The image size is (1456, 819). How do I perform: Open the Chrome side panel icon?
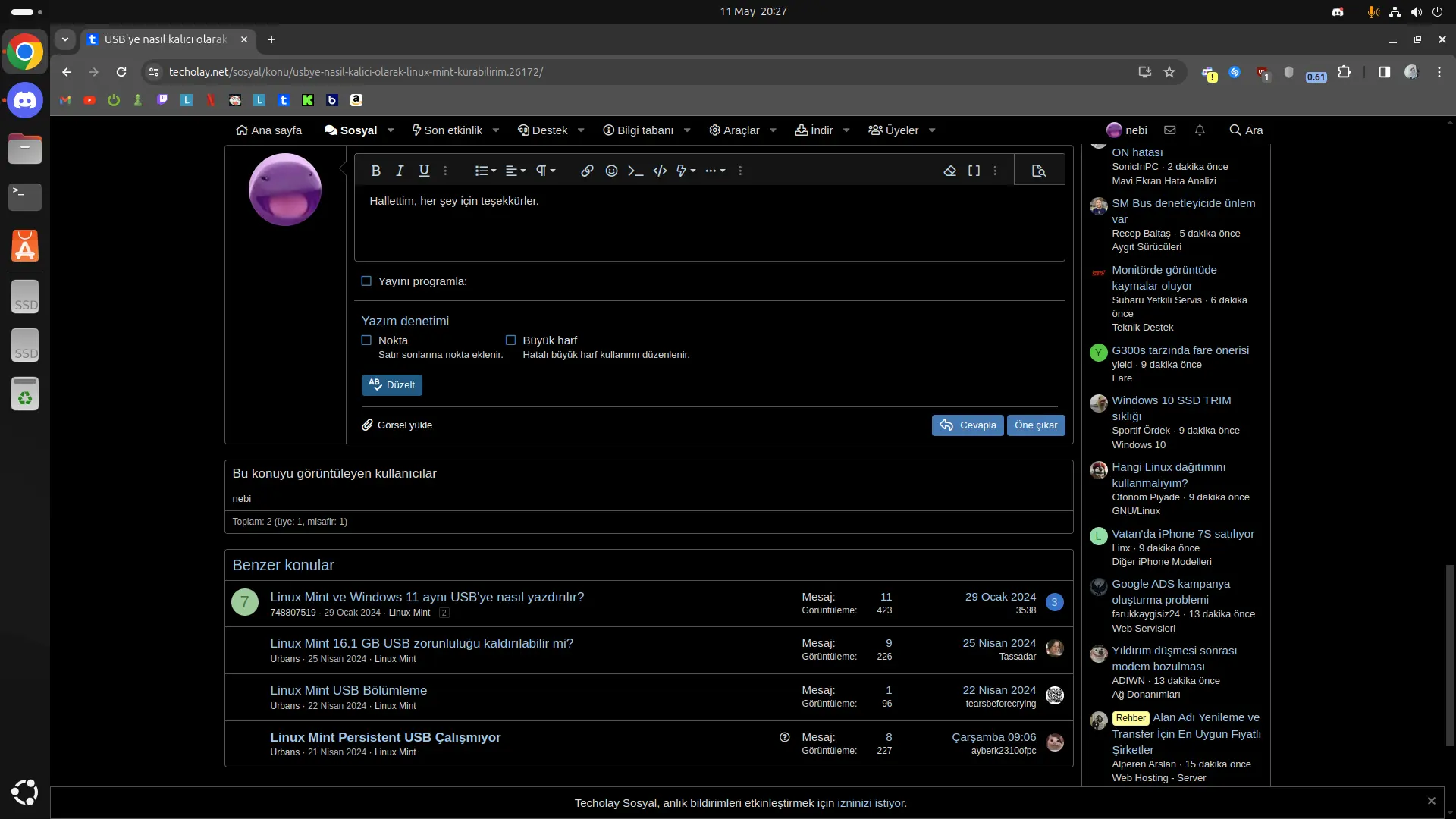click(x=1384, y=72)
